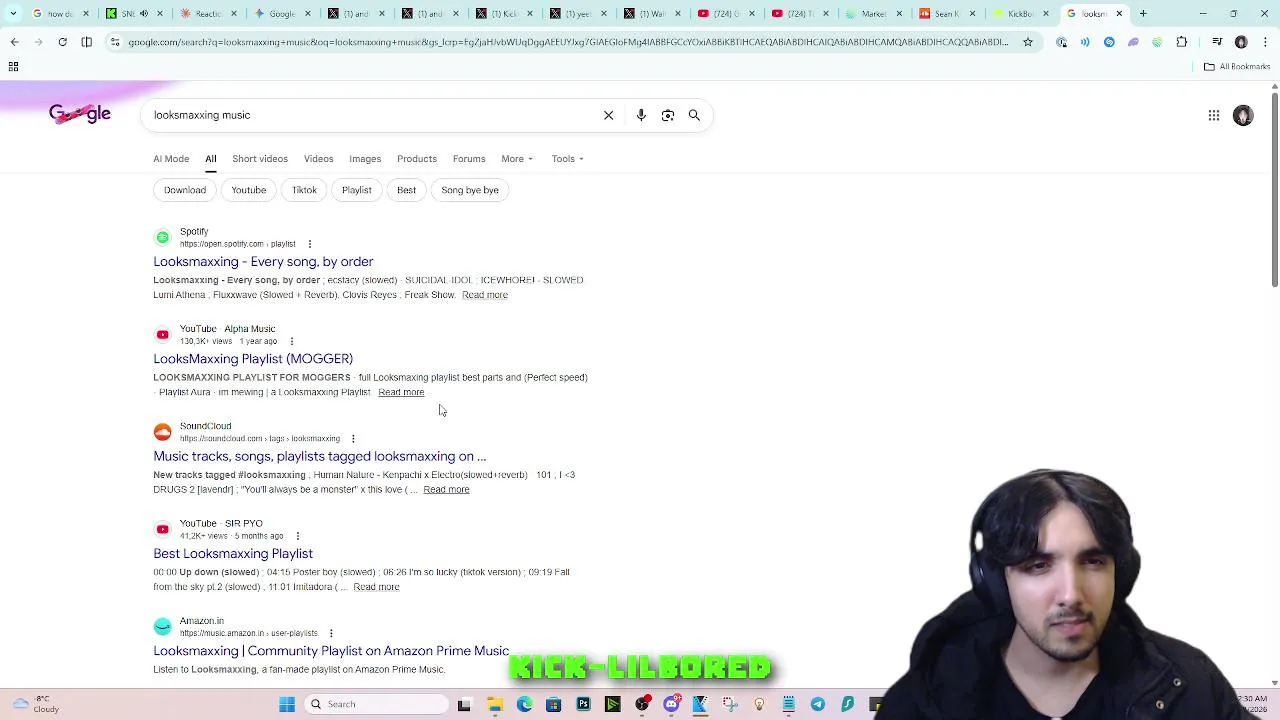Image resolution: width=1280 pixels, height=720 pixels.
Task: Open the bookmarks bar apps grid shortcut
Action: [13, 66]
